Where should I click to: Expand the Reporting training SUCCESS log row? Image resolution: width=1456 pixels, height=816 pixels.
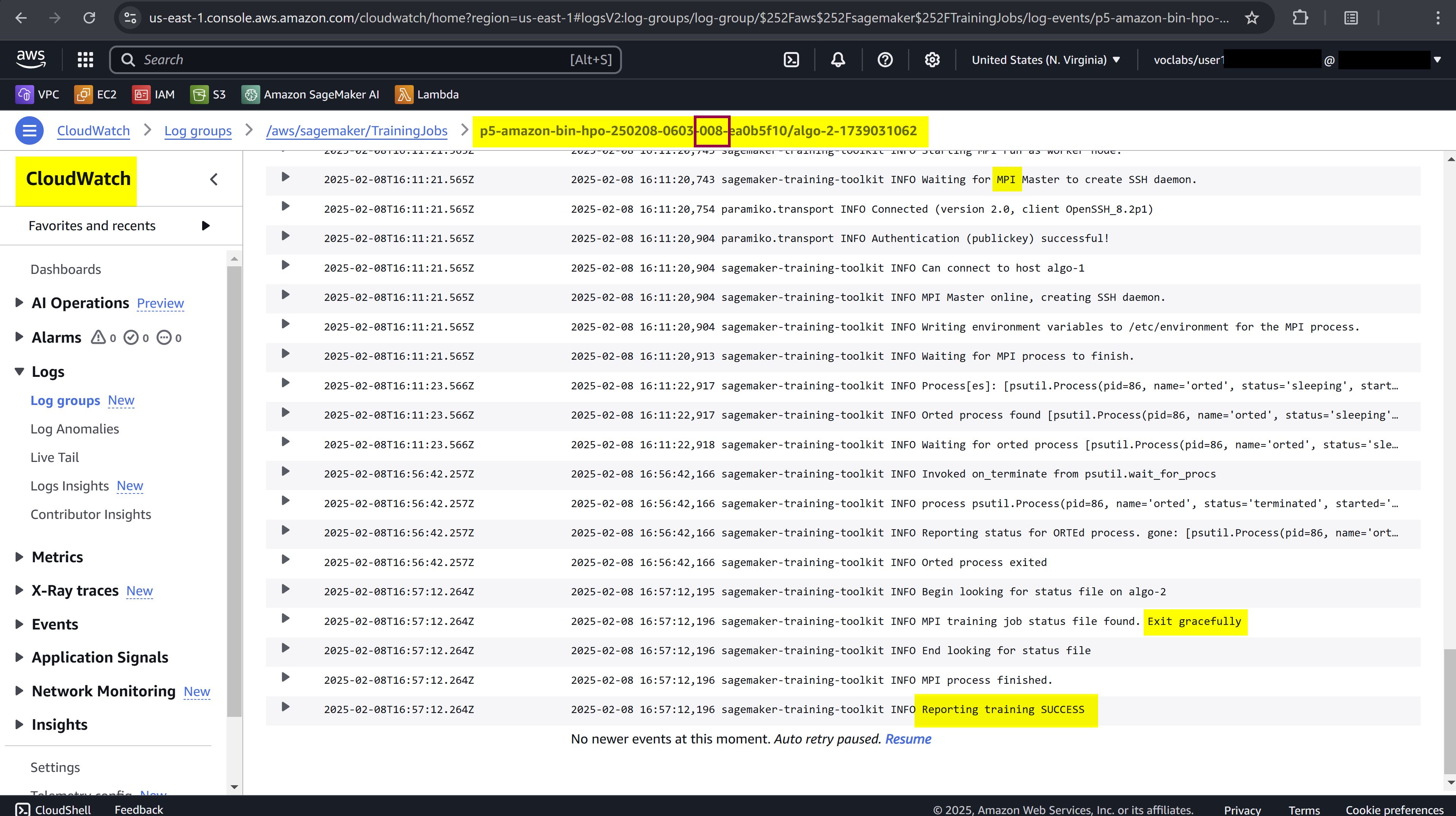[x=285, y=707]
